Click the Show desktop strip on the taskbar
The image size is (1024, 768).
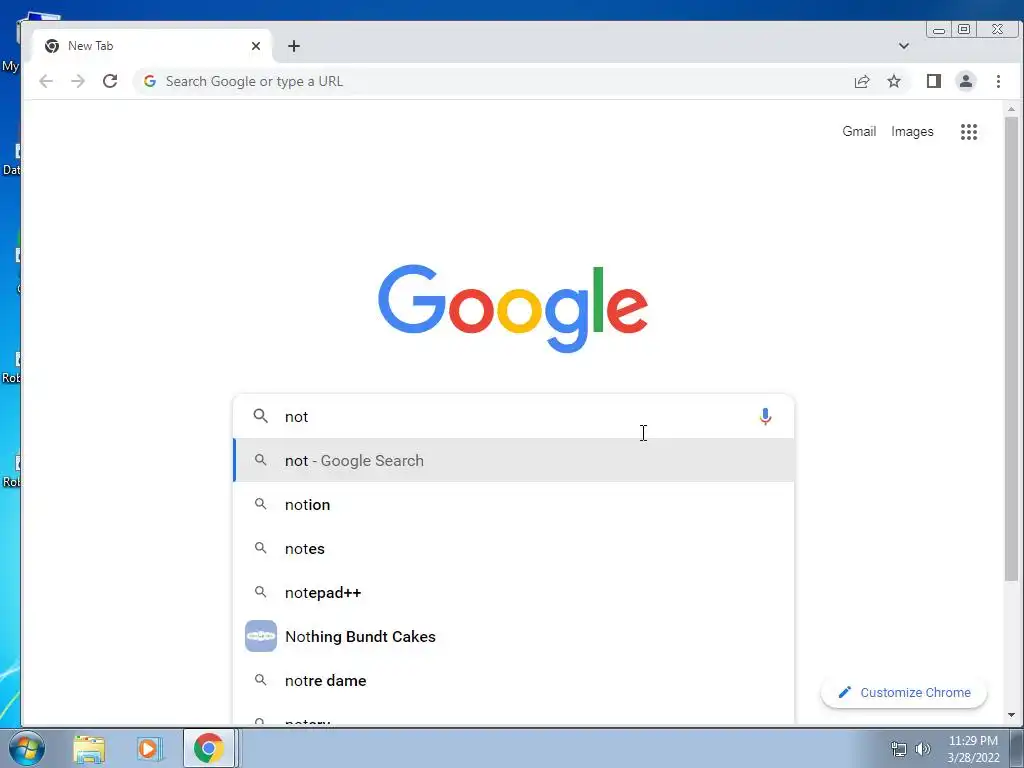(1017, 748)
